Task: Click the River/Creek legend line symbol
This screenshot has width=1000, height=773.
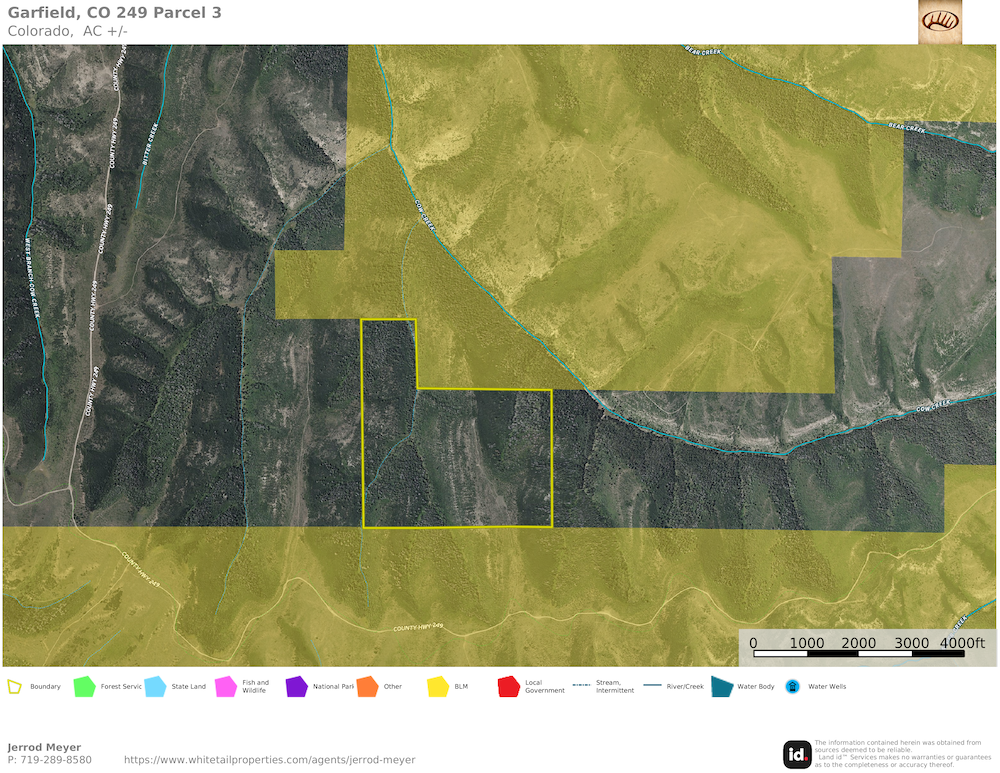Action: click(652, 687)
